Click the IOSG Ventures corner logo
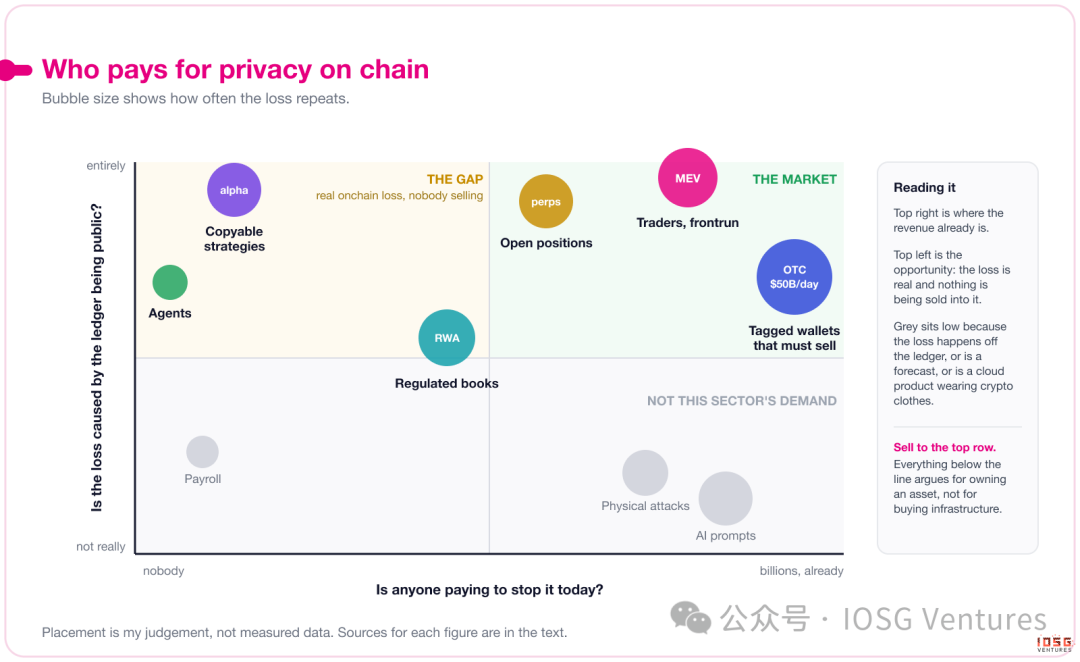Viewport: 1080px width, 662px height. [x=1055, y=644]
